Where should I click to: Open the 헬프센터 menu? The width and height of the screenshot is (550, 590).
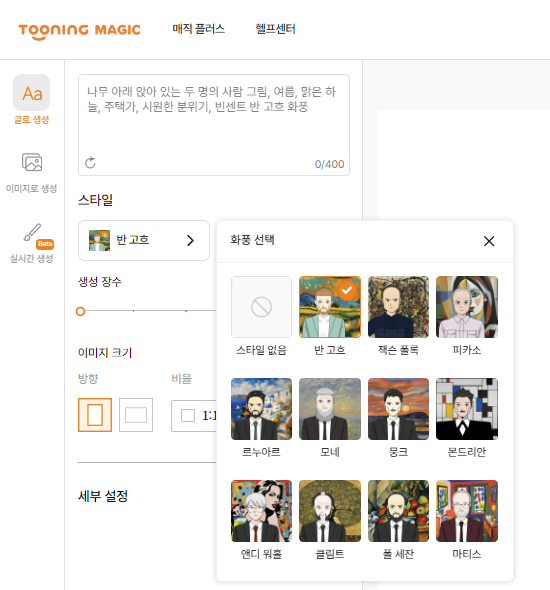[275, 29]
